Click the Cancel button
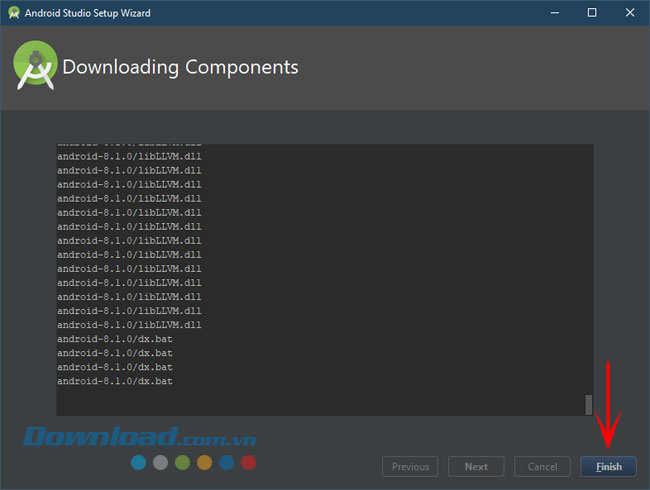This screenshot has width=650, height=490. (x=542, y=467)
